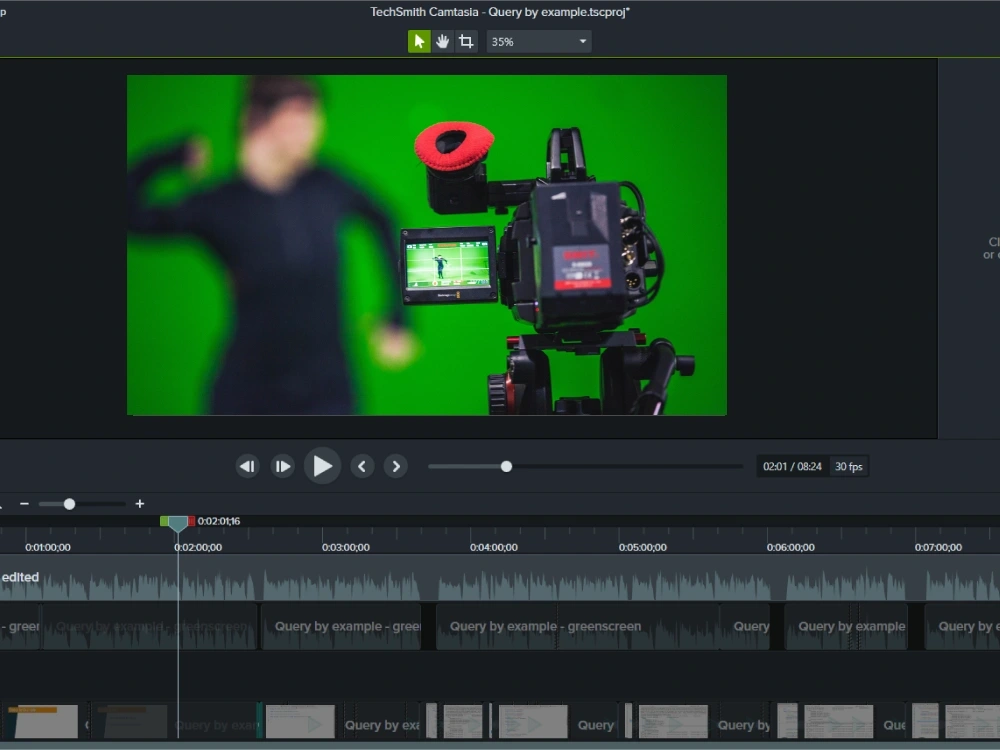Click the 02:01 / 08:24 time display
Screen dimensions: 1000x750
pyautogui.click(x=792, y=466)
